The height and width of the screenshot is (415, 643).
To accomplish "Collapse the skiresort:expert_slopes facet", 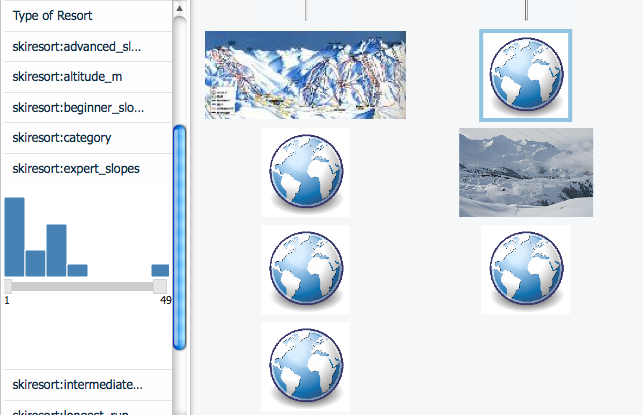I will [88, 169].
